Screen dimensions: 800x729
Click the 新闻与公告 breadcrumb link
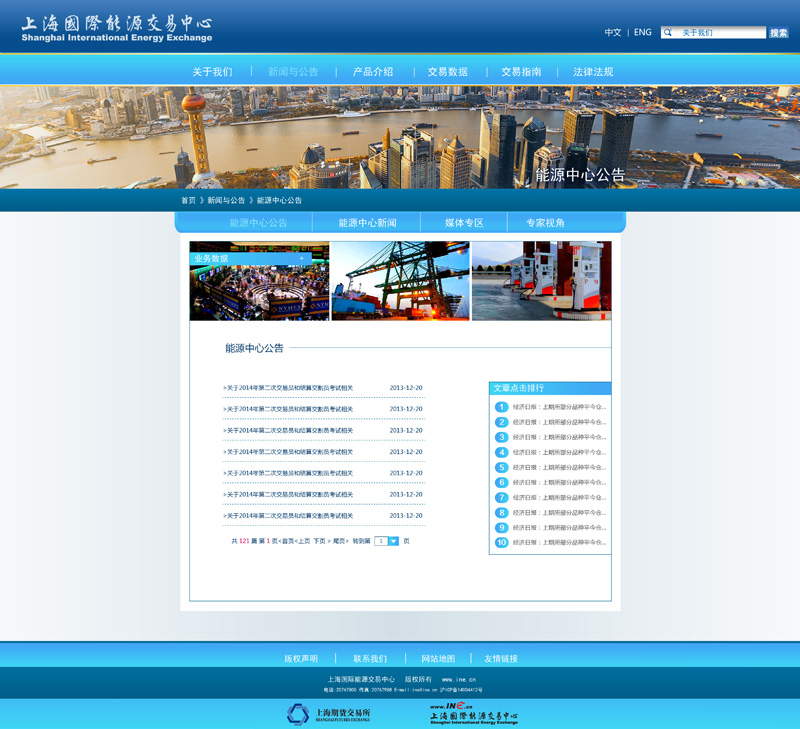point(226,200)
